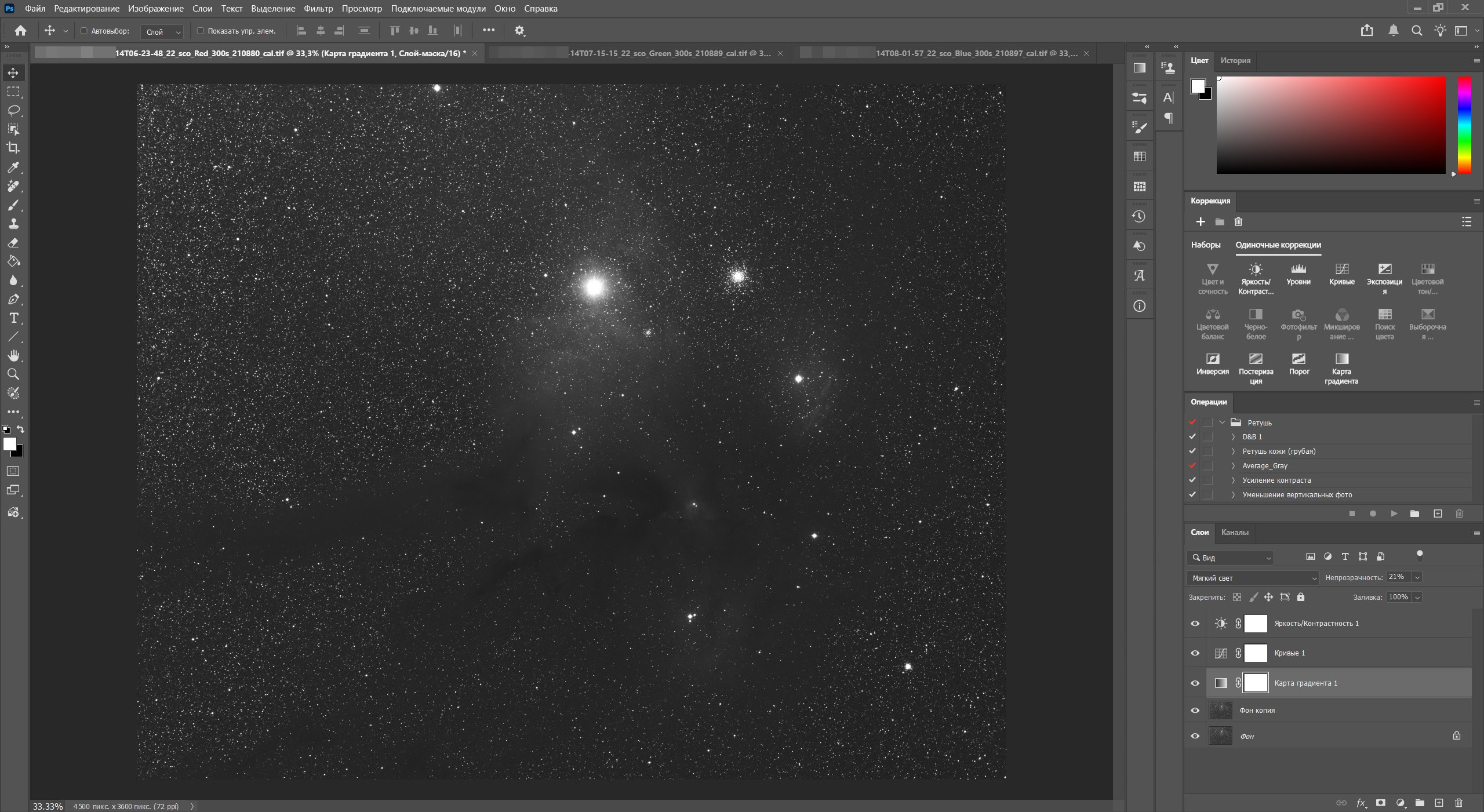Expand the D&B 1 action group

[1233, 436]
